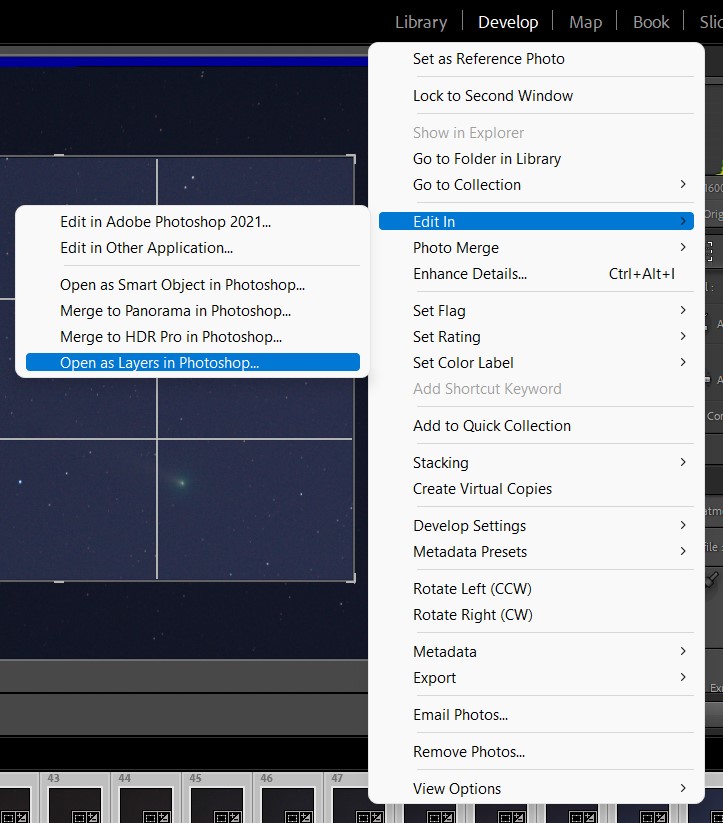
Task: Select Edit in Other Application
Action: 193,248
